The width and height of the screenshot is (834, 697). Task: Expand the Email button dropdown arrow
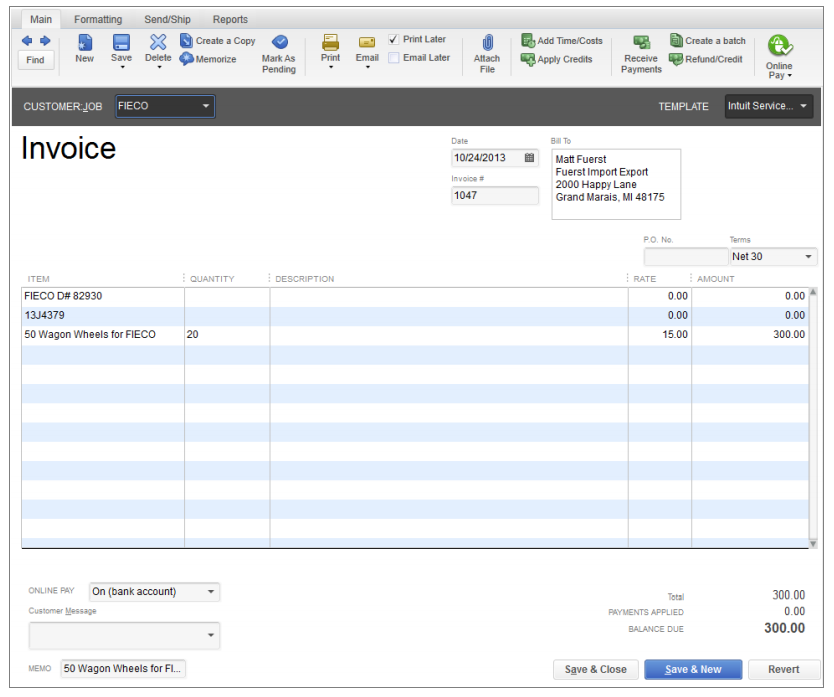[368, 68]
